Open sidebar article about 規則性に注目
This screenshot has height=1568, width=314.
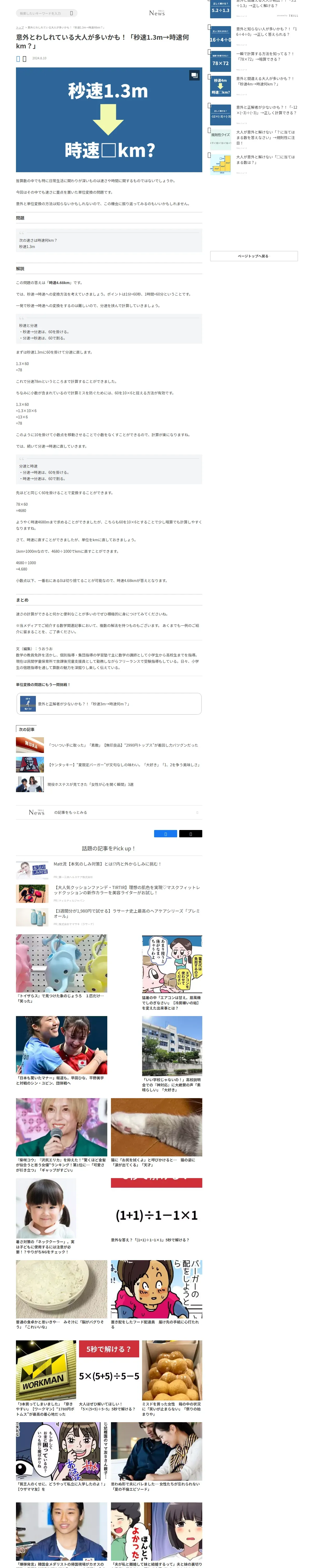pyautogui.click(x=266, y=137)
